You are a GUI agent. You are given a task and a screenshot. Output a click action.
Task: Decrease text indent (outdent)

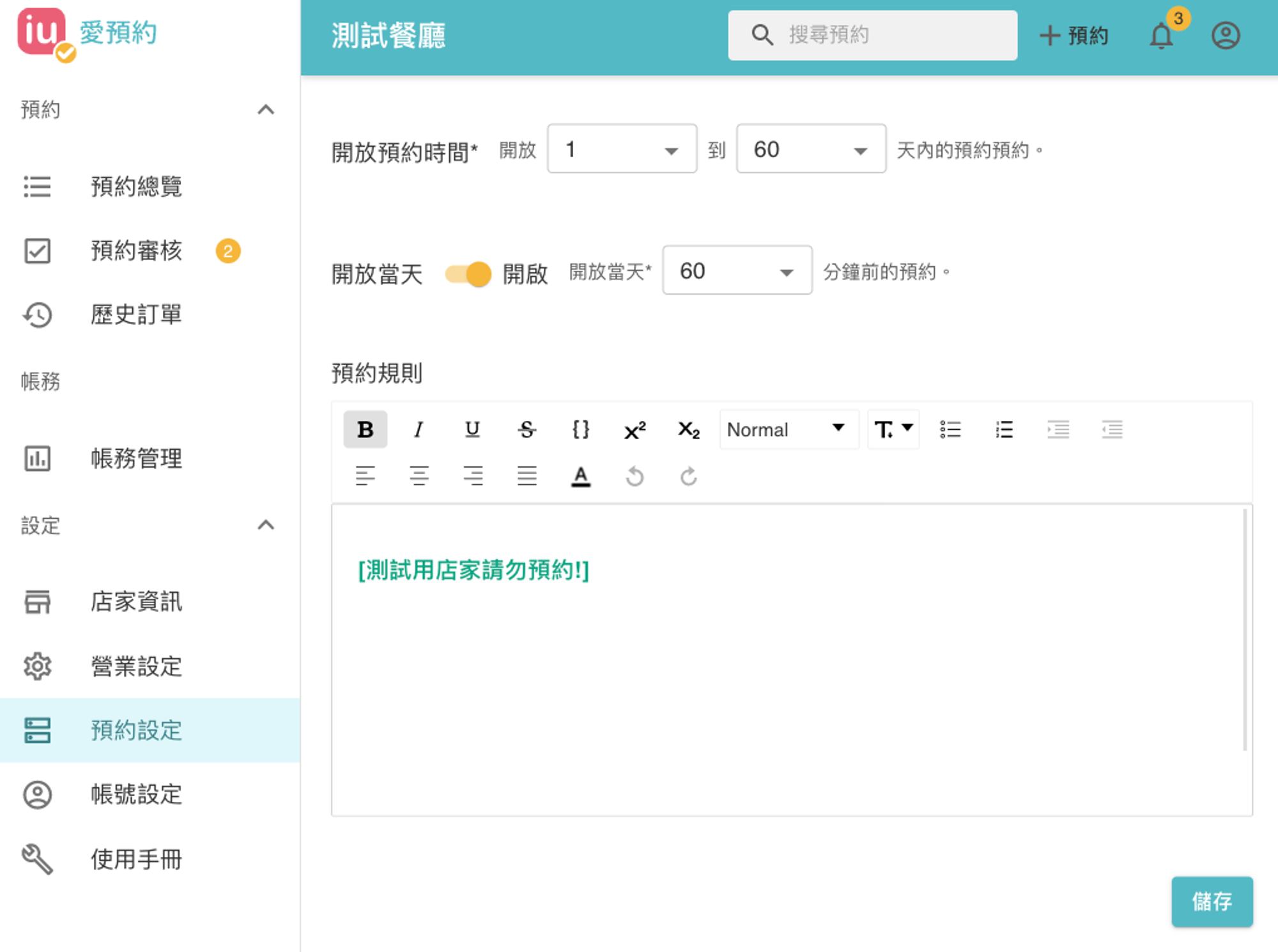click(1112, 429)
